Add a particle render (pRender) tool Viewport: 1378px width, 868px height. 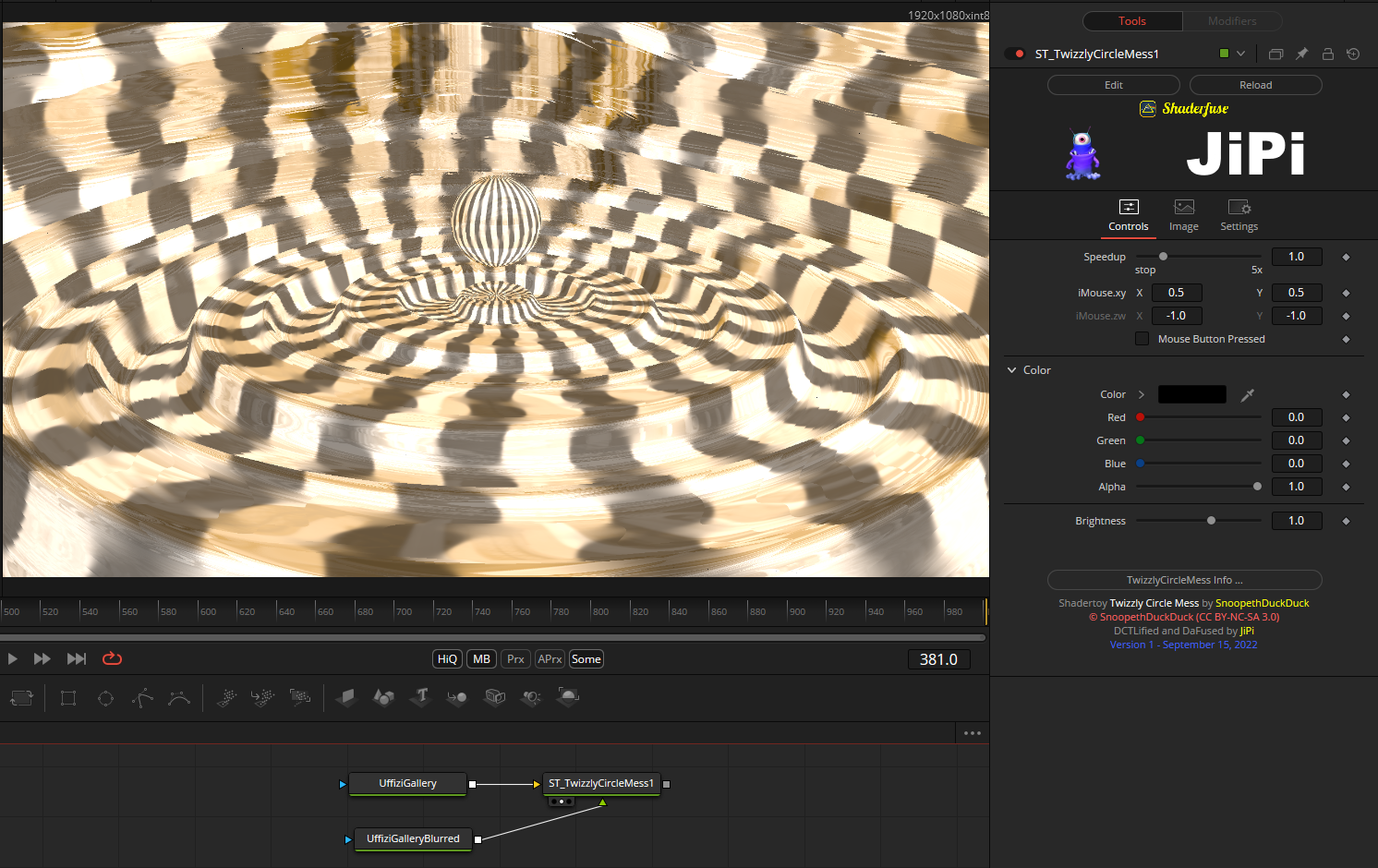pyautogui.click(x=299, y=698)
